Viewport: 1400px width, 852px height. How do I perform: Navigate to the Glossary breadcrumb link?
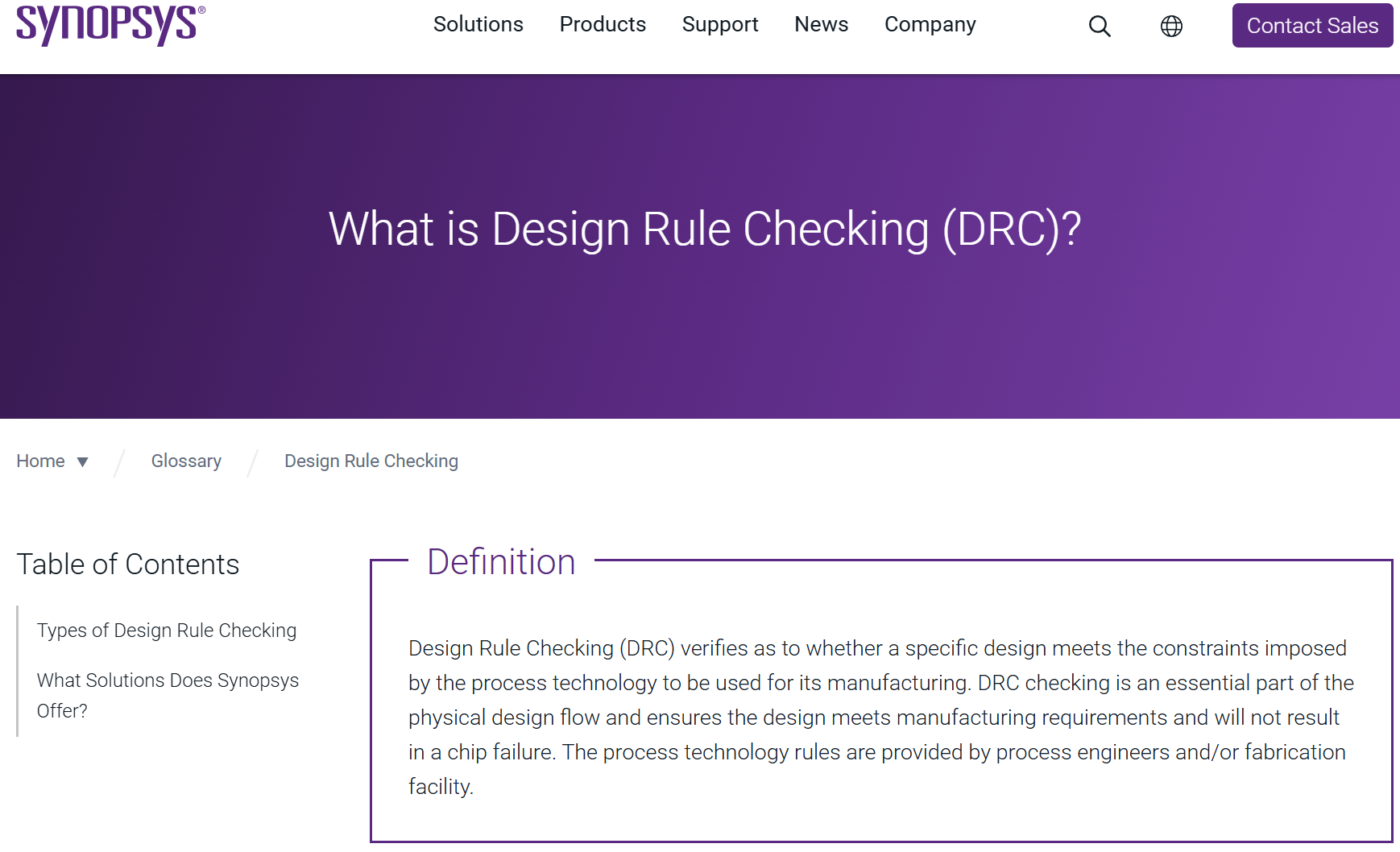point(186,461)
